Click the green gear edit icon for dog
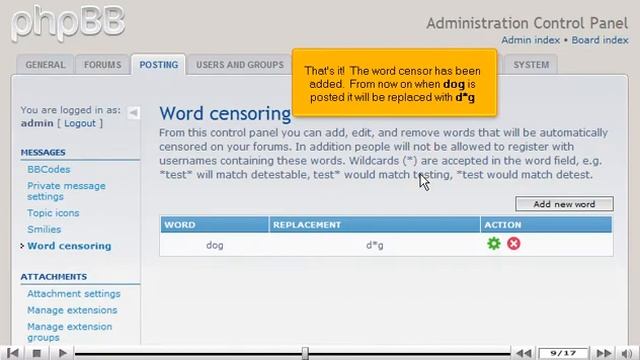The width and height of the screenshot is (640, 360). (493, 244)
